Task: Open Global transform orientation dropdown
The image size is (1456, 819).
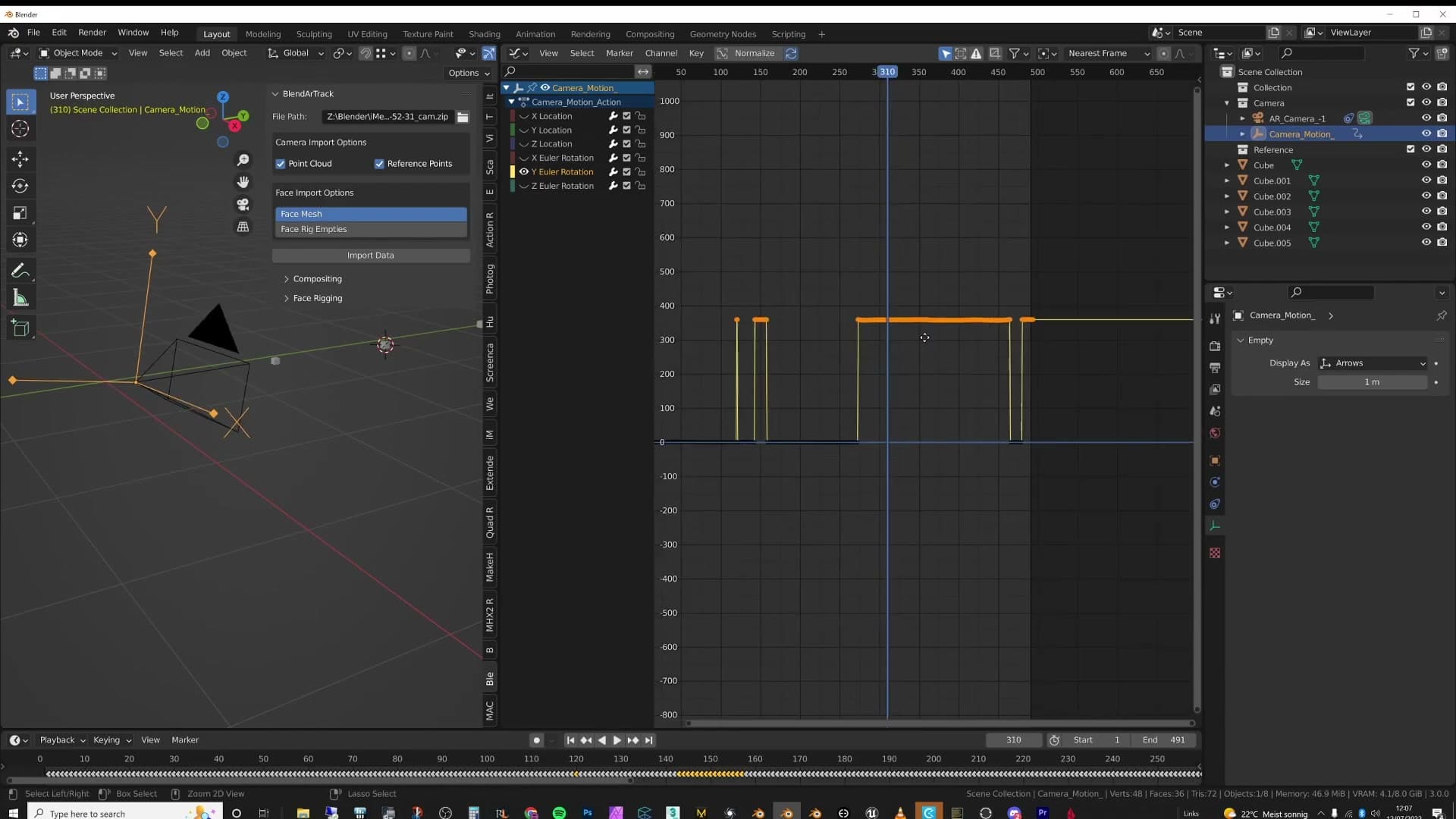Action: click(x=296, y=53)
